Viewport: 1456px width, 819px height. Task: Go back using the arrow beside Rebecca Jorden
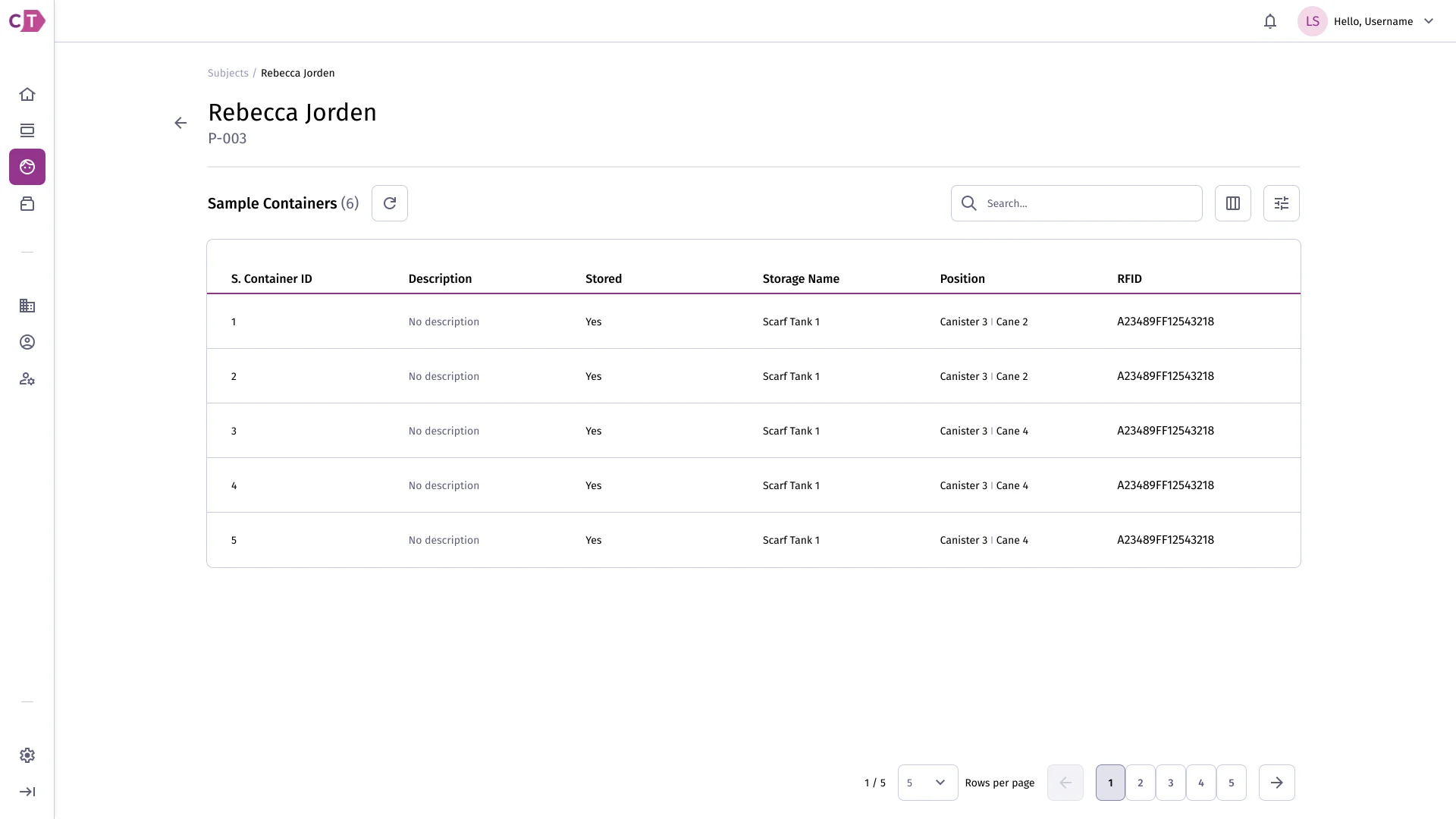point(180,123)
